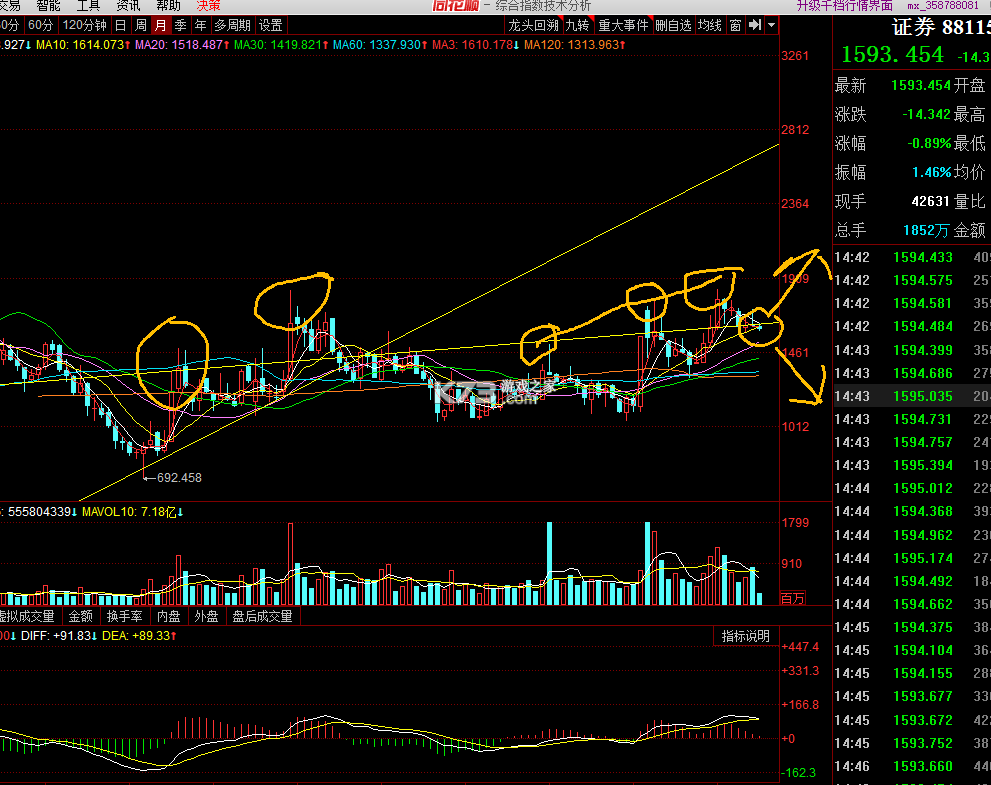Click the 14:43 trade row priced 1595.035
Image resolution: width=991 pixels, height=785 pixels.
click(x=912, y=396)
